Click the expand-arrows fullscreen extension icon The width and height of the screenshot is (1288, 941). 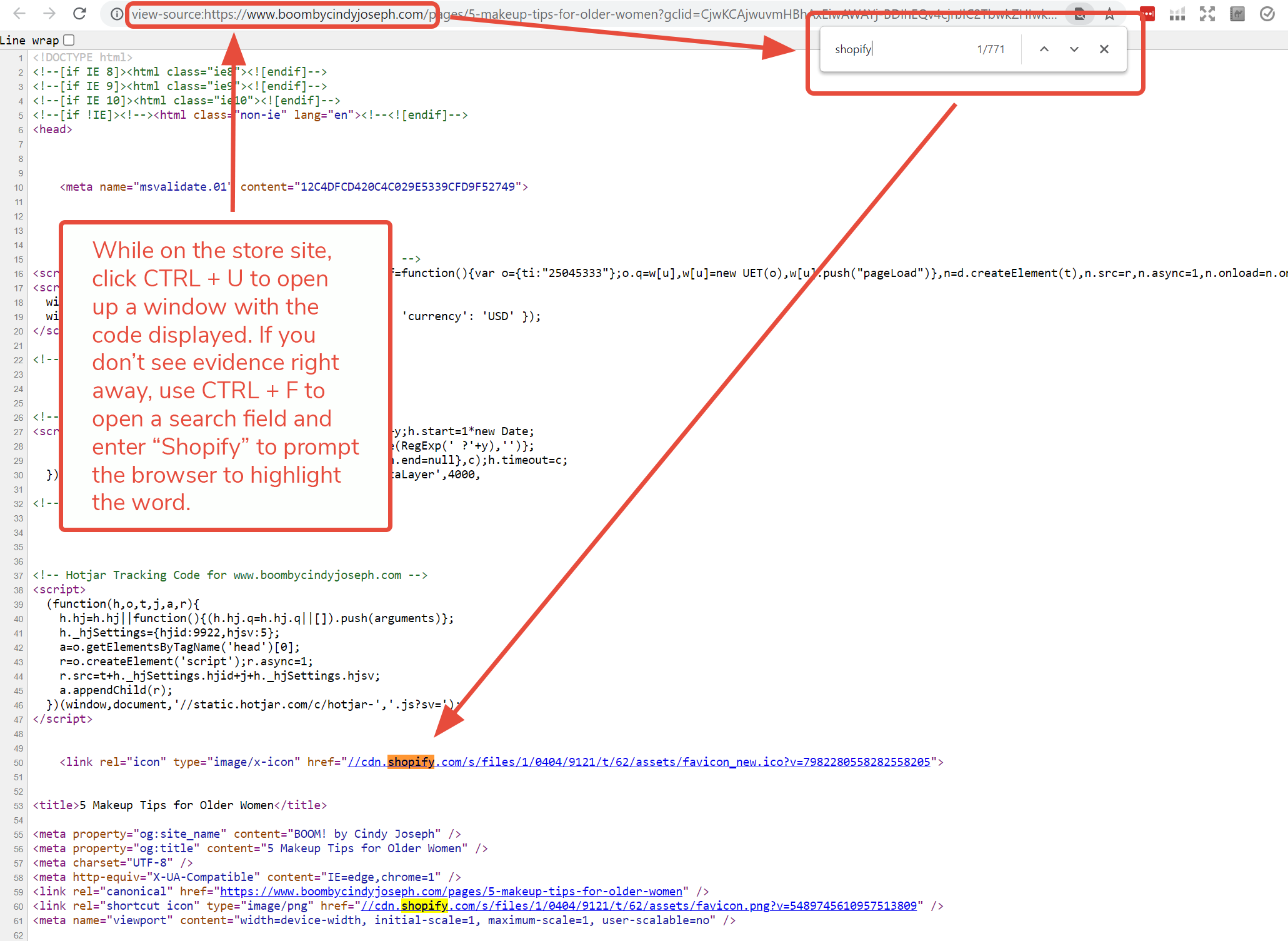click(x=1207, y=14)
